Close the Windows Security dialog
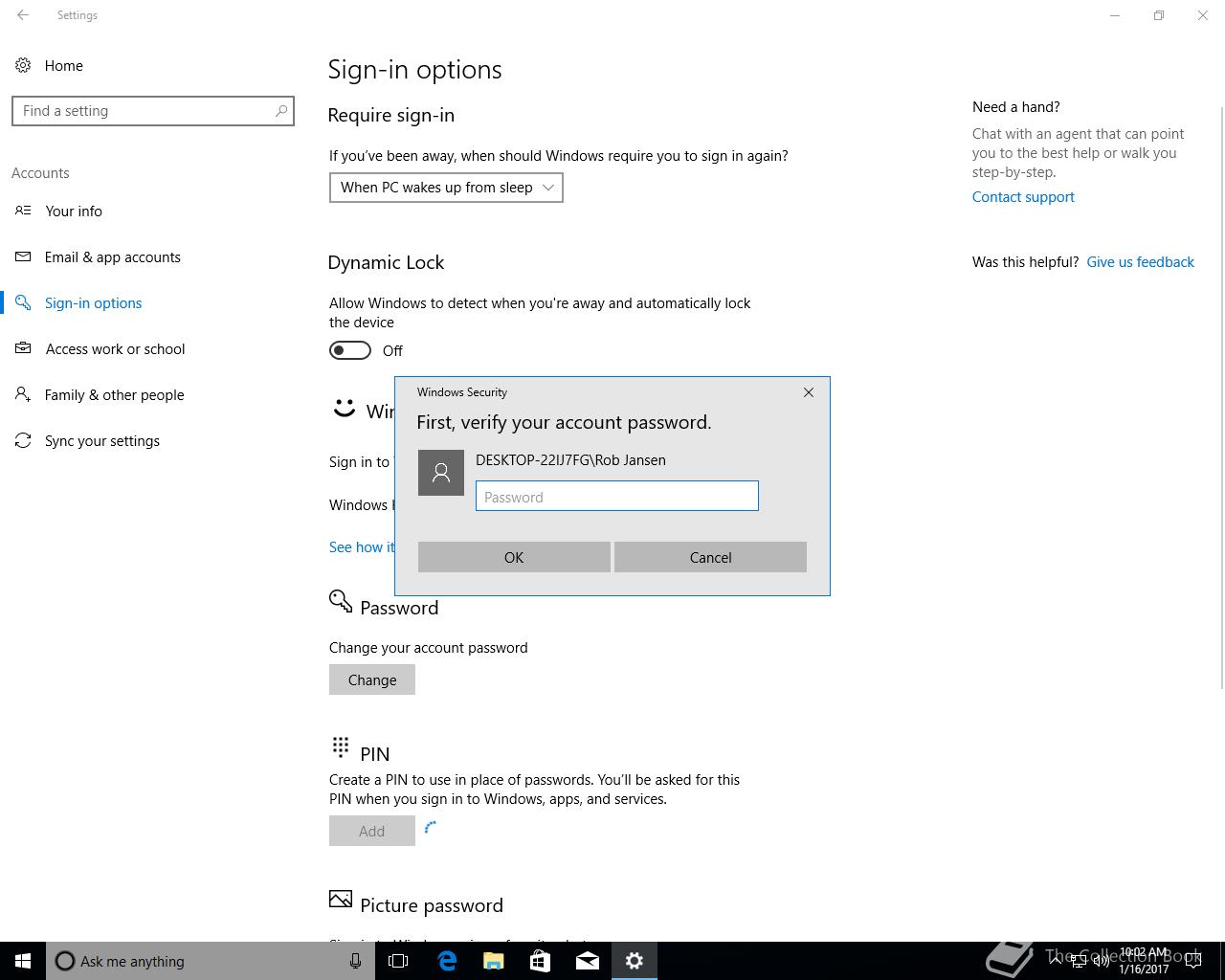 809,392
